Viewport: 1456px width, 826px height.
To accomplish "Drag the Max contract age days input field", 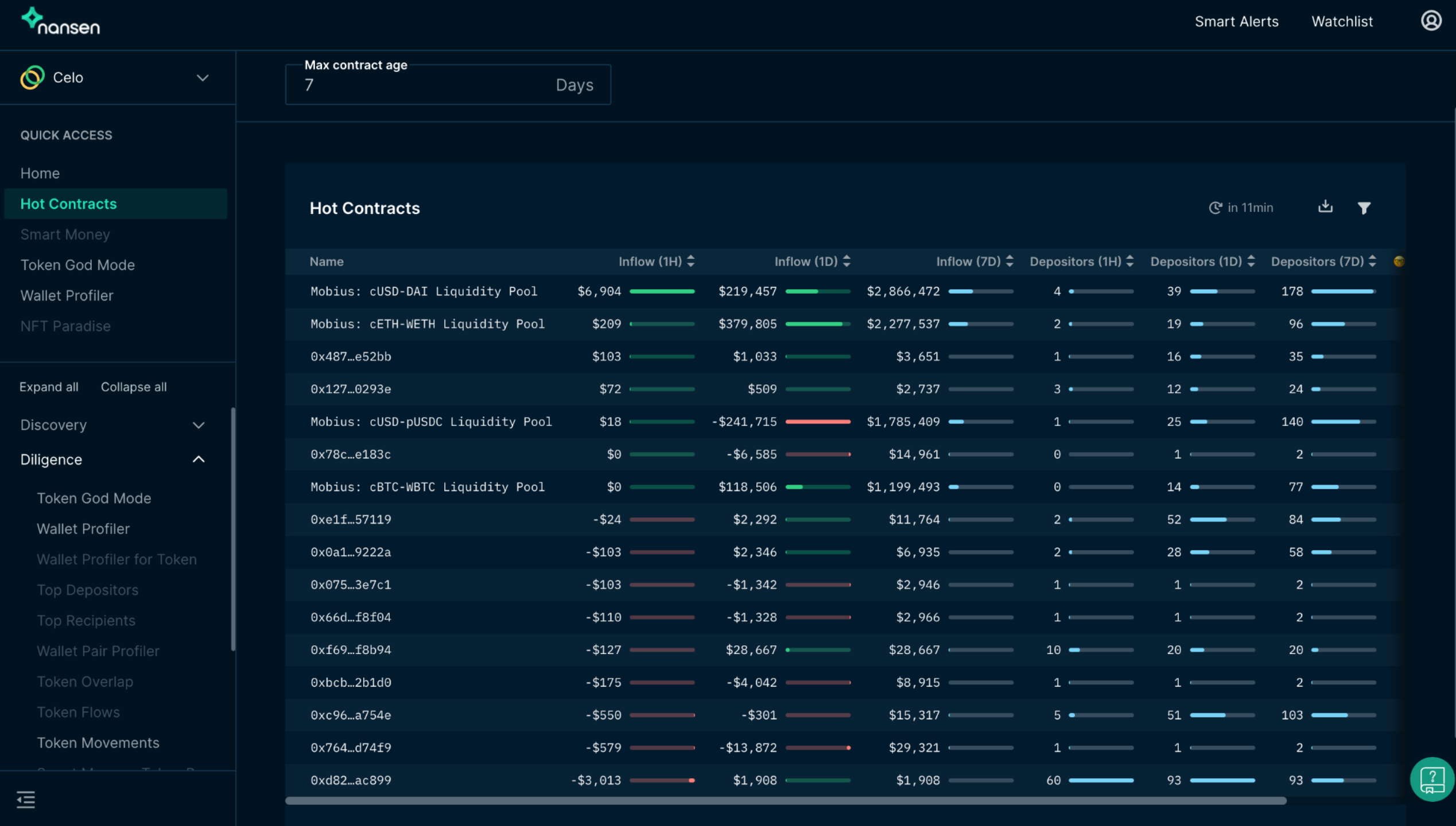I will coord(447,84).
